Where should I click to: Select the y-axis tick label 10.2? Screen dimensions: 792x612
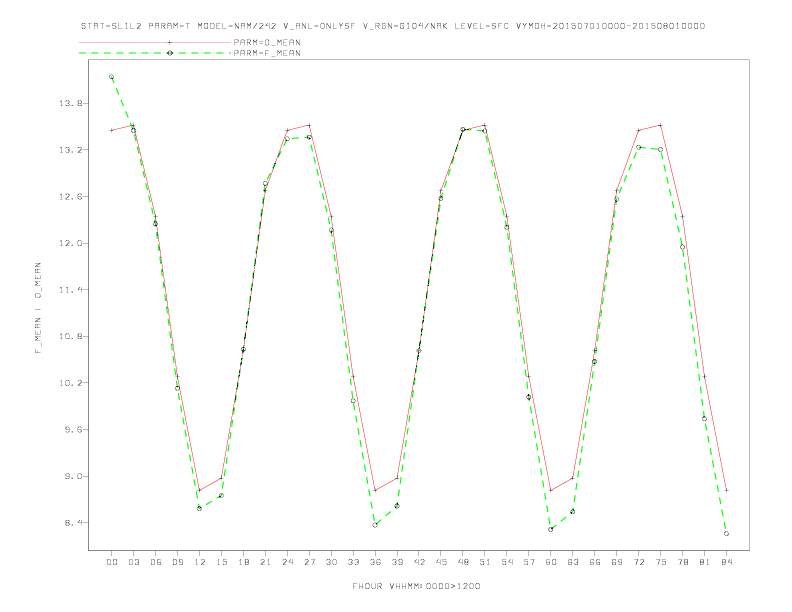[x=70, y=383]
